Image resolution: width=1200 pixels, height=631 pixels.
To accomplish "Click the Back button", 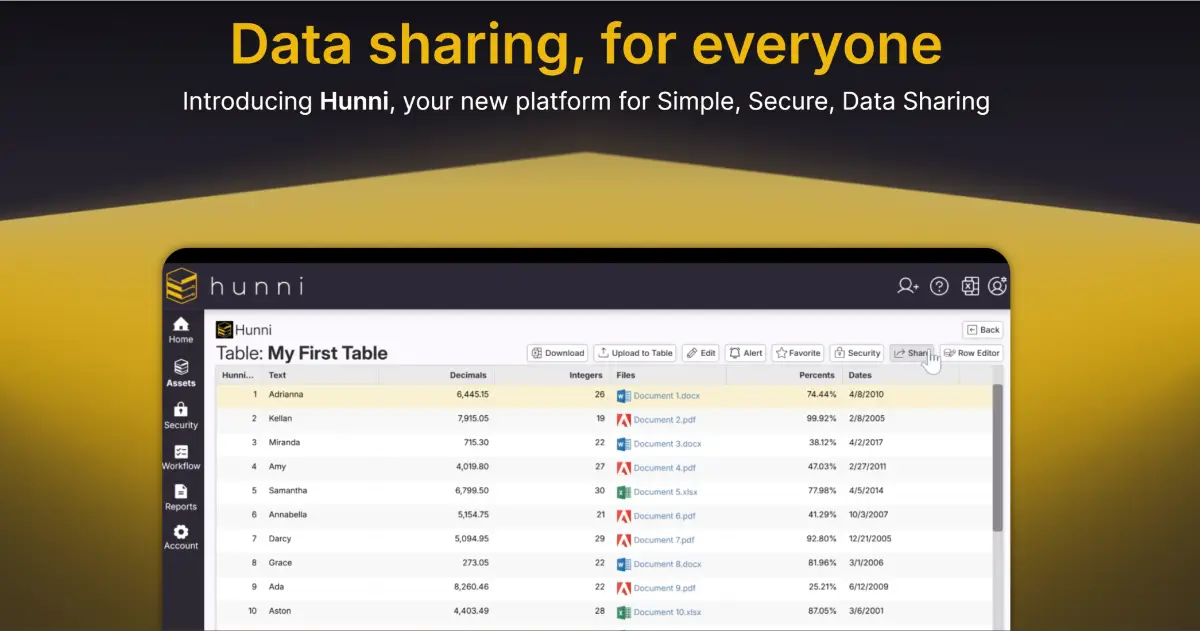I will pyautogui.click(x=982, y=329).
